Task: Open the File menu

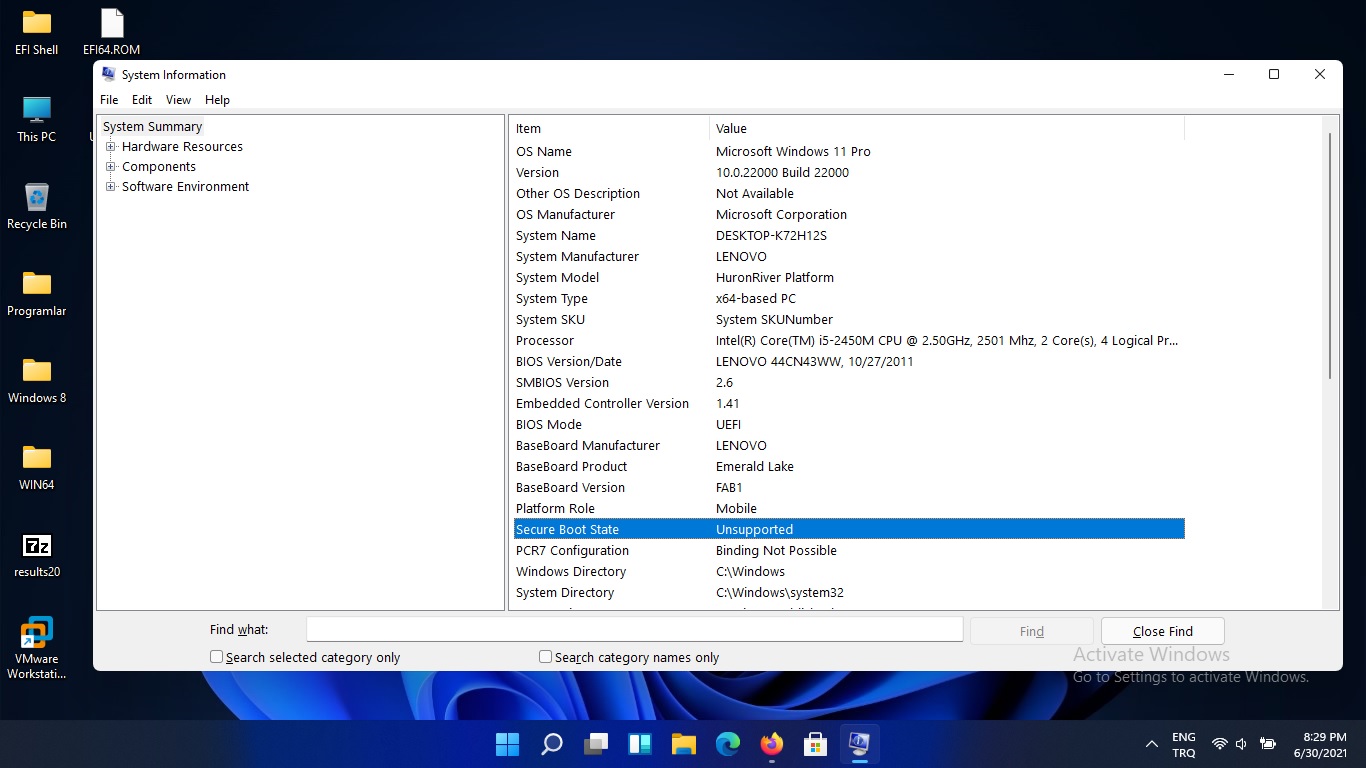Action: 109,100
